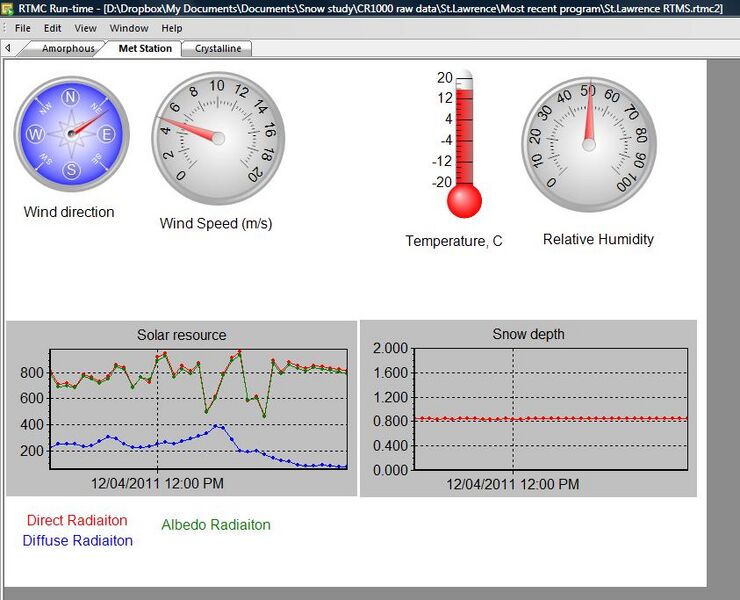The image size is (740, 600).
Task: Click the Snow depth chart title
Action: tap(528, 334)
